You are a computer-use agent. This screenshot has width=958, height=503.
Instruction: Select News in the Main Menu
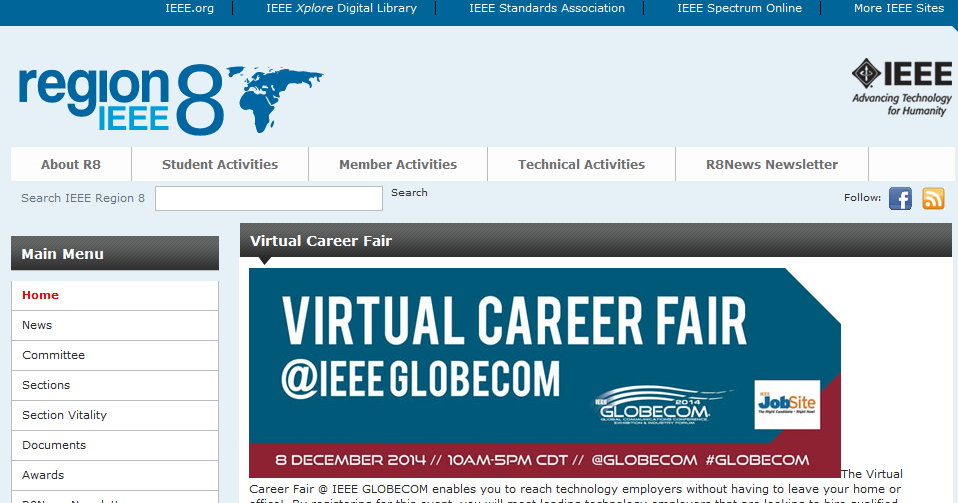(115, 325)
